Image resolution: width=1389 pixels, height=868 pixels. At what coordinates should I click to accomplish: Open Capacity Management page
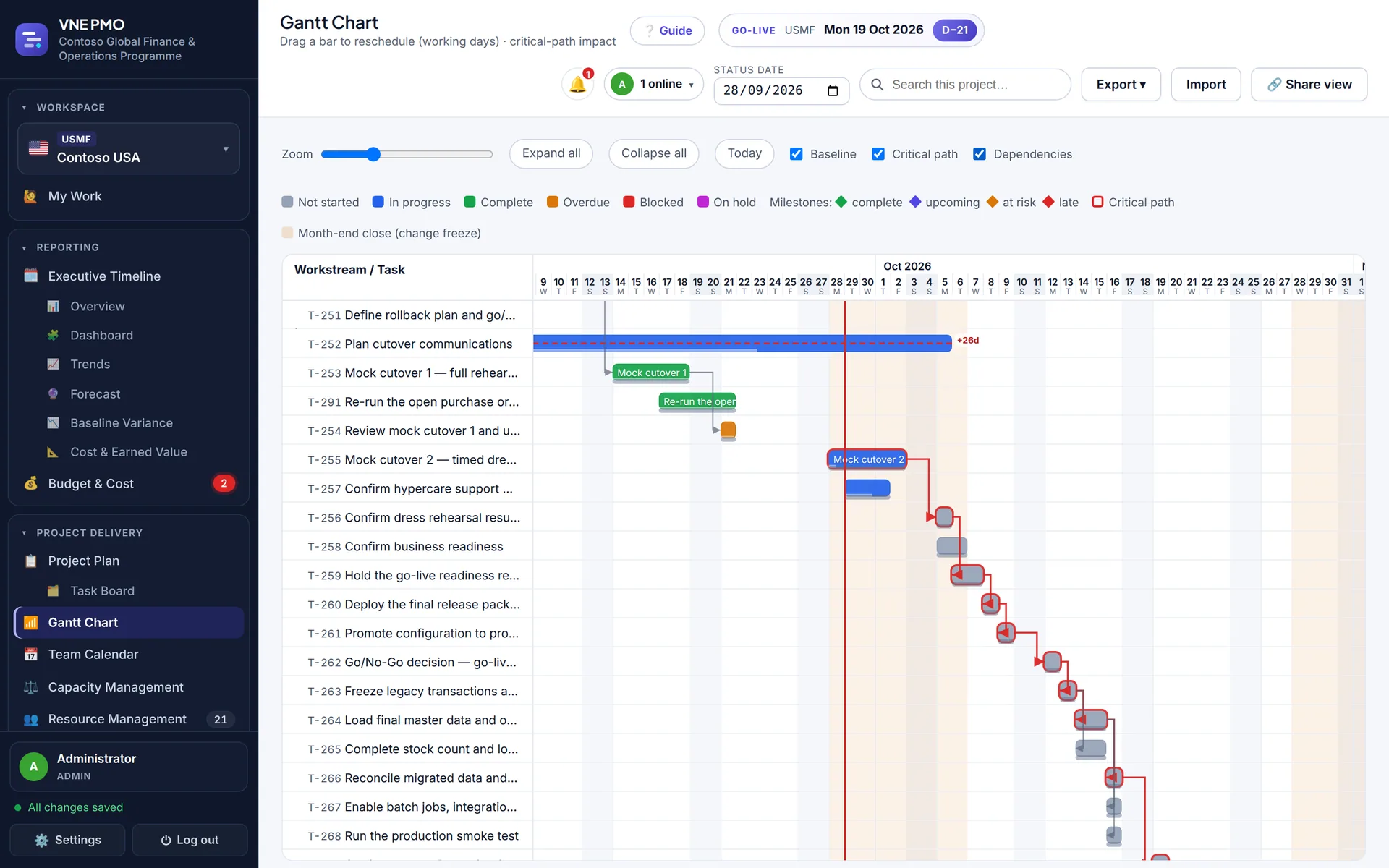coord(128,687)
